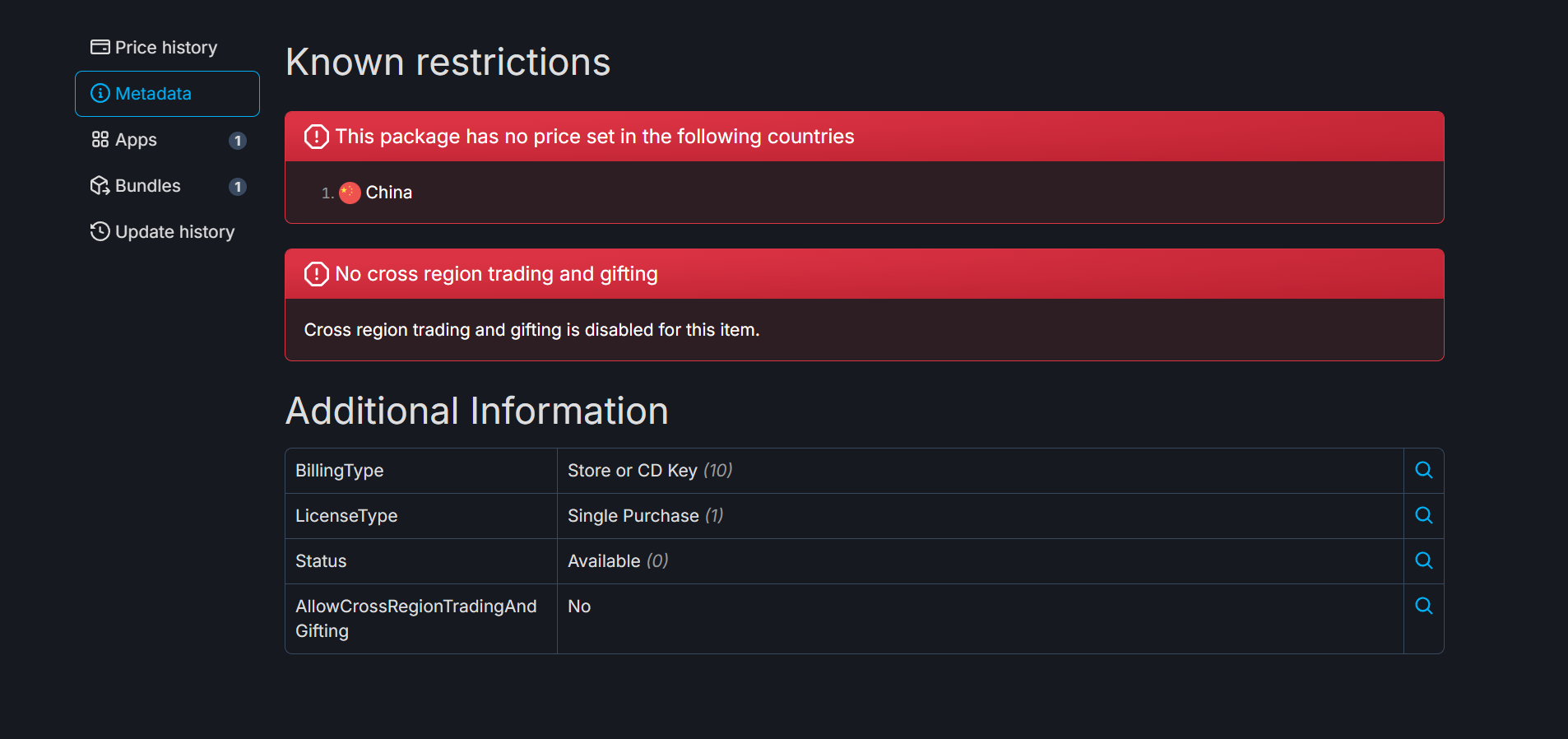Click the Bundles box icon in sidebar
1568x739 pixels.
pos(100,185)
